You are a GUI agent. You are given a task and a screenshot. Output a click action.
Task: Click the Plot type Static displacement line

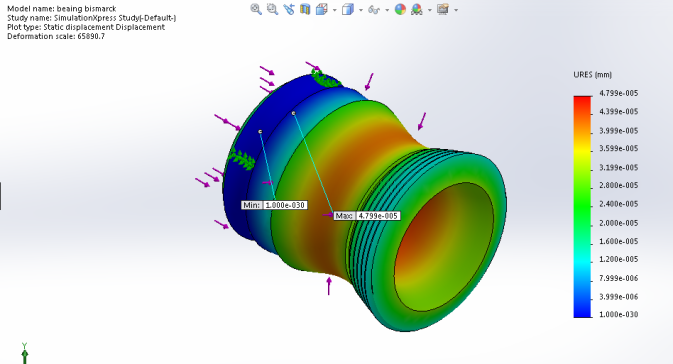pos(86,27)
